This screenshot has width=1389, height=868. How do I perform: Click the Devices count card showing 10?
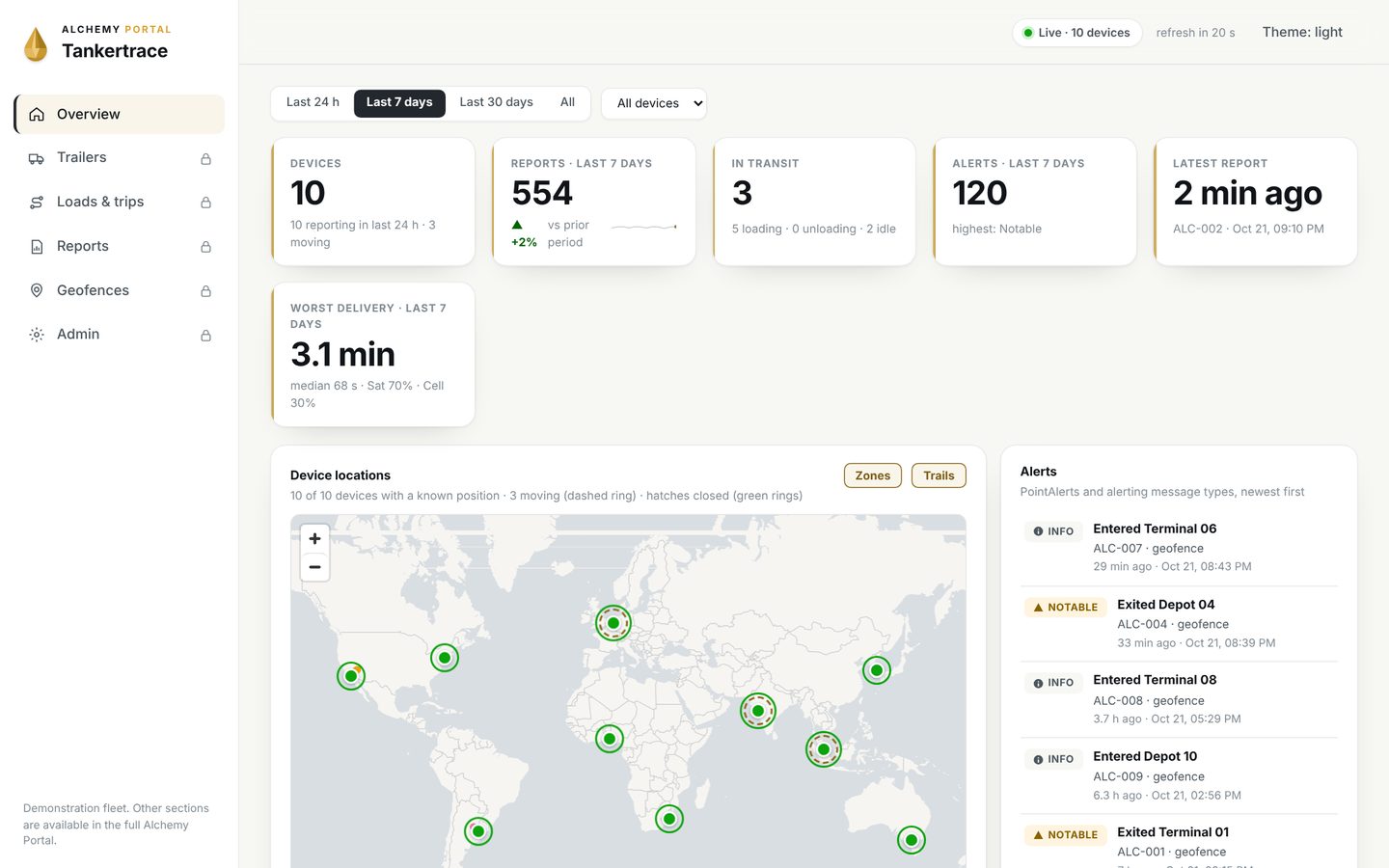[373, 202]
